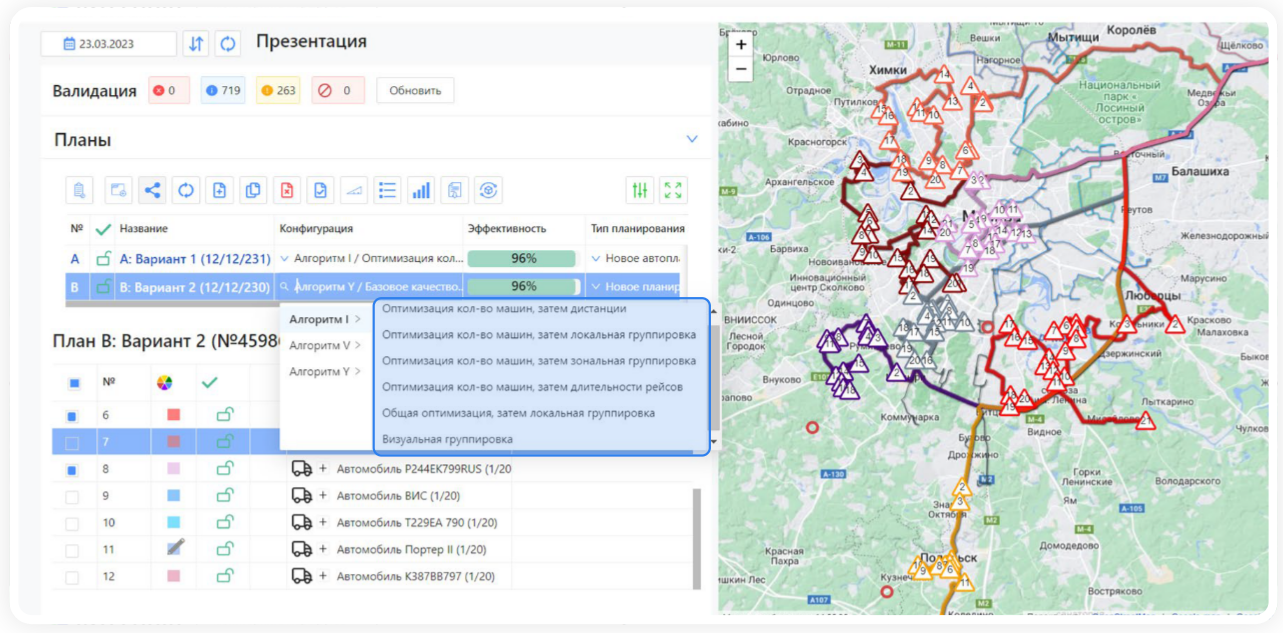Check the checkbox for route 9
Image resolution: width=1283 pixels, height=633 pixels.
point(72,496)
